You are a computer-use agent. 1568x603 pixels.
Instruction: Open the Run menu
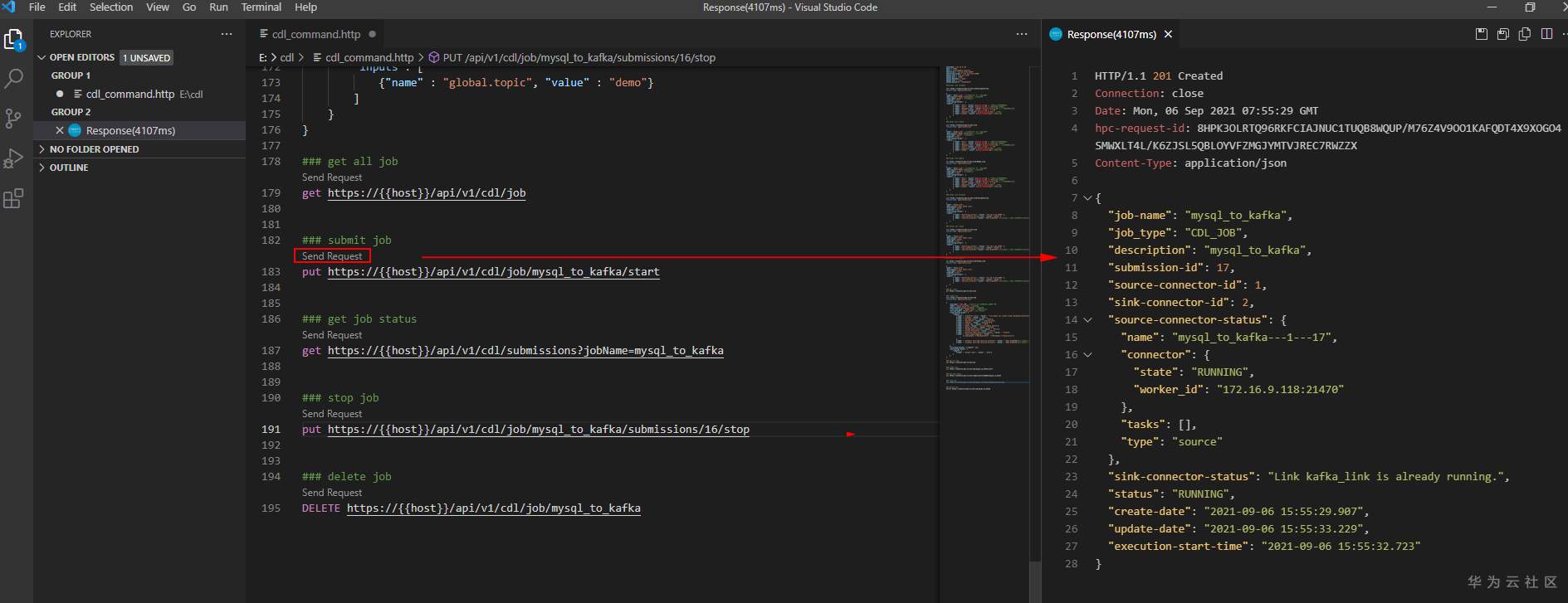(218, 7)
